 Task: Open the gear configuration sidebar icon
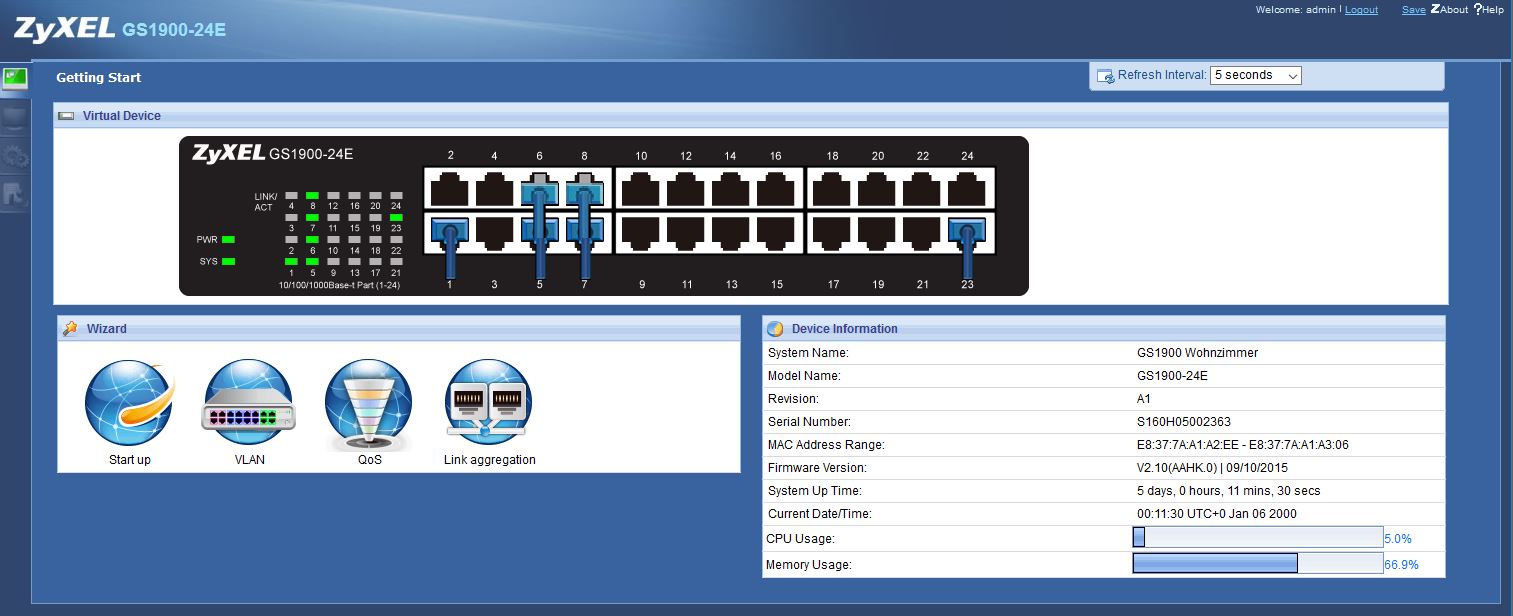point(15,157)
